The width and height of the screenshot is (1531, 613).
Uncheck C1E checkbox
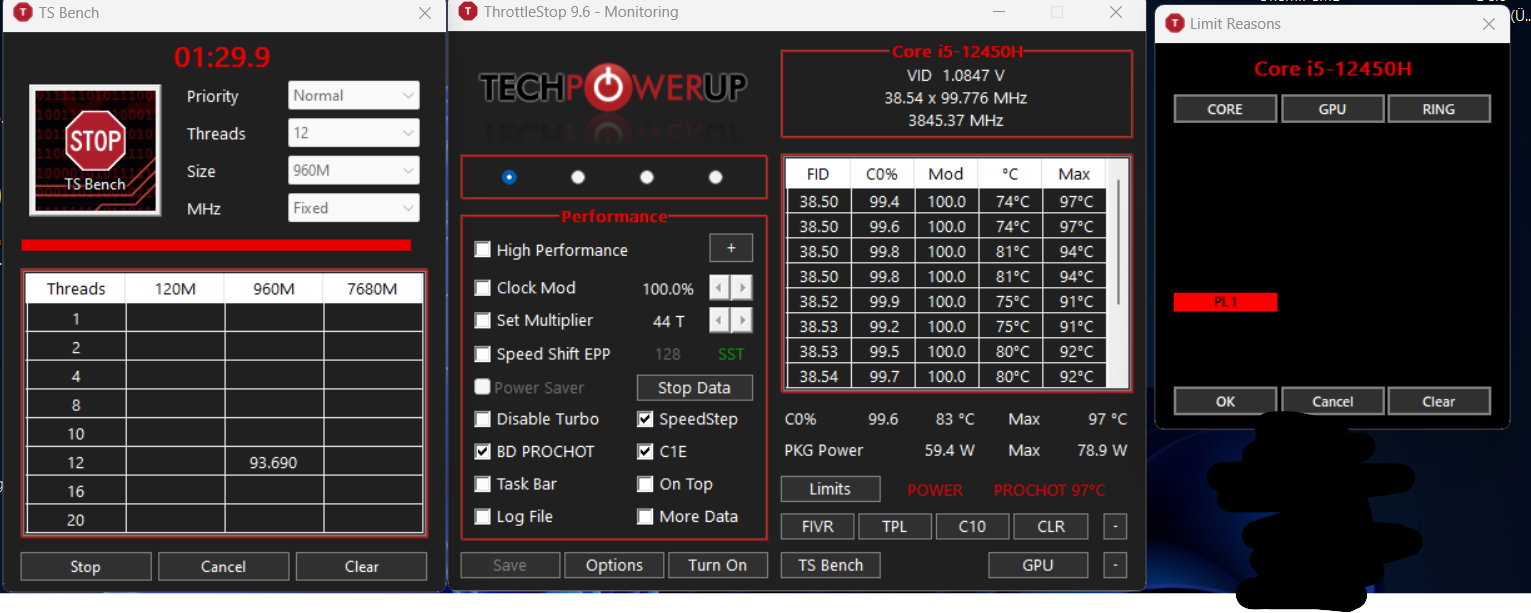click(x=645, y=452)
